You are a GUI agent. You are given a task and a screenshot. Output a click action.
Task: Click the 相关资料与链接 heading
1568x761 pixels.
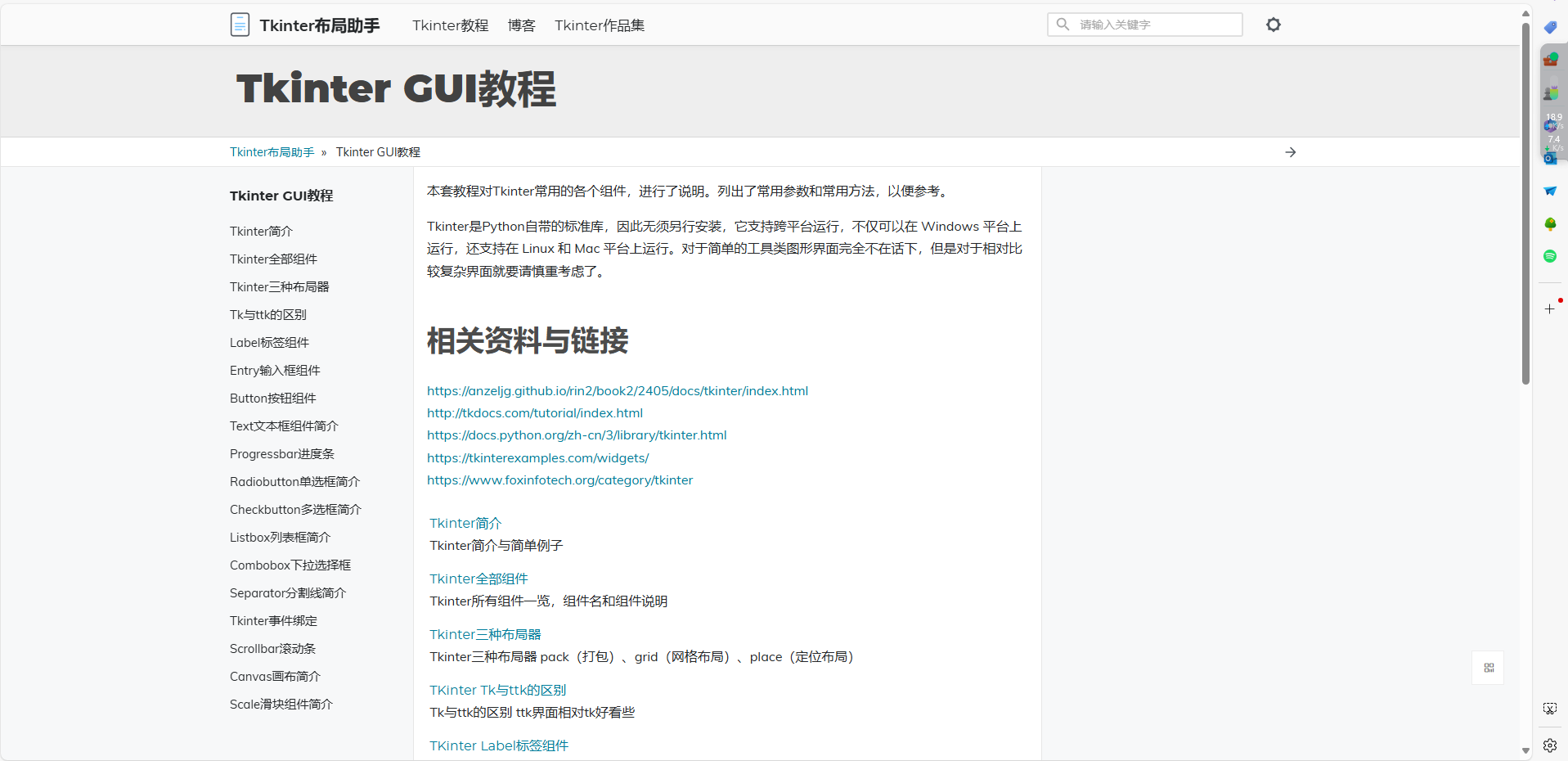pyautogui.click(x=528, y=340)
